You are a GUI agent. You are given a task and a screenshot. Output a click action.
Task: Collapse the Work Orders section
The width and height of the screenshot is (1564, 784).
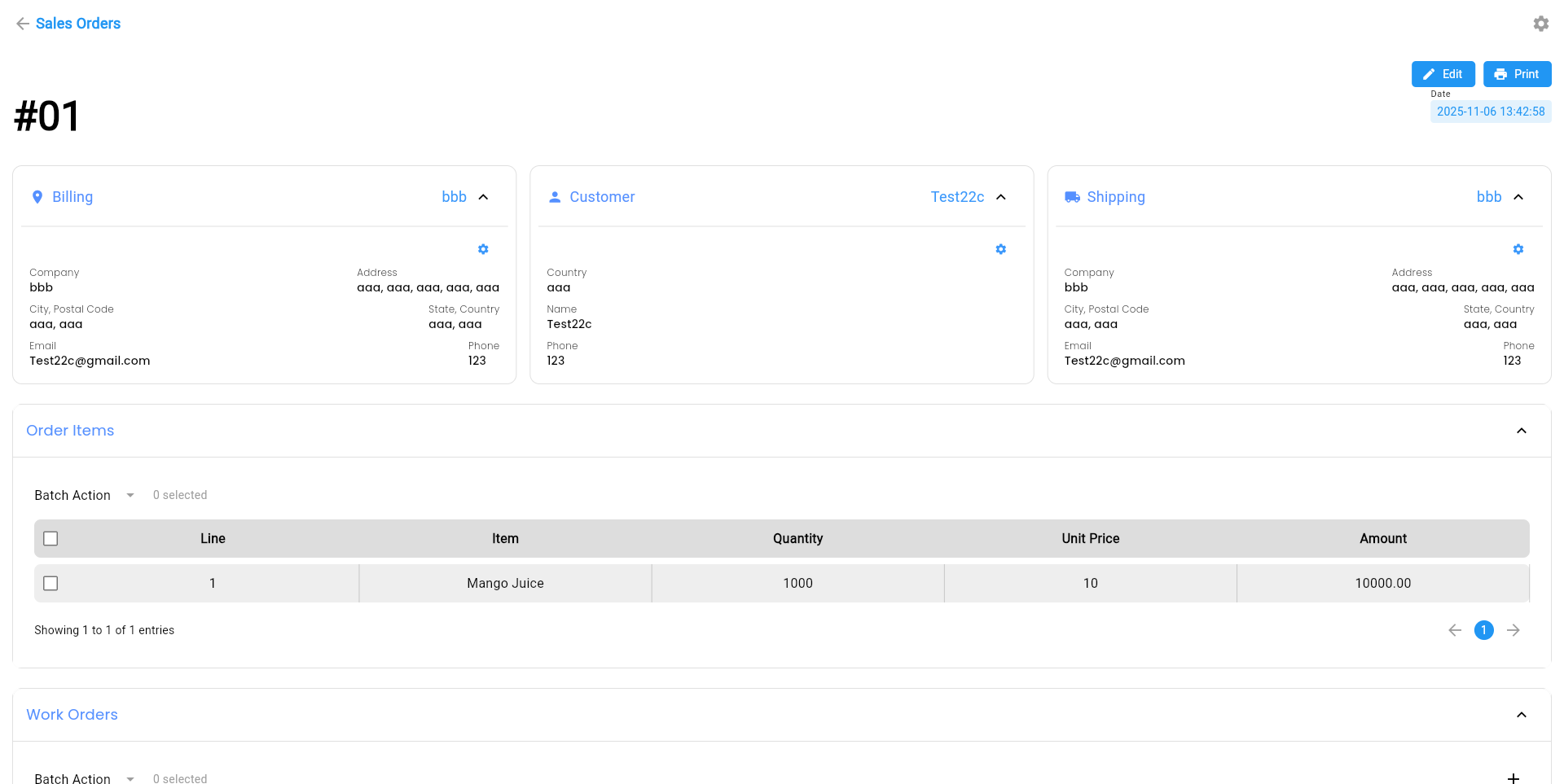(1521, 715)
